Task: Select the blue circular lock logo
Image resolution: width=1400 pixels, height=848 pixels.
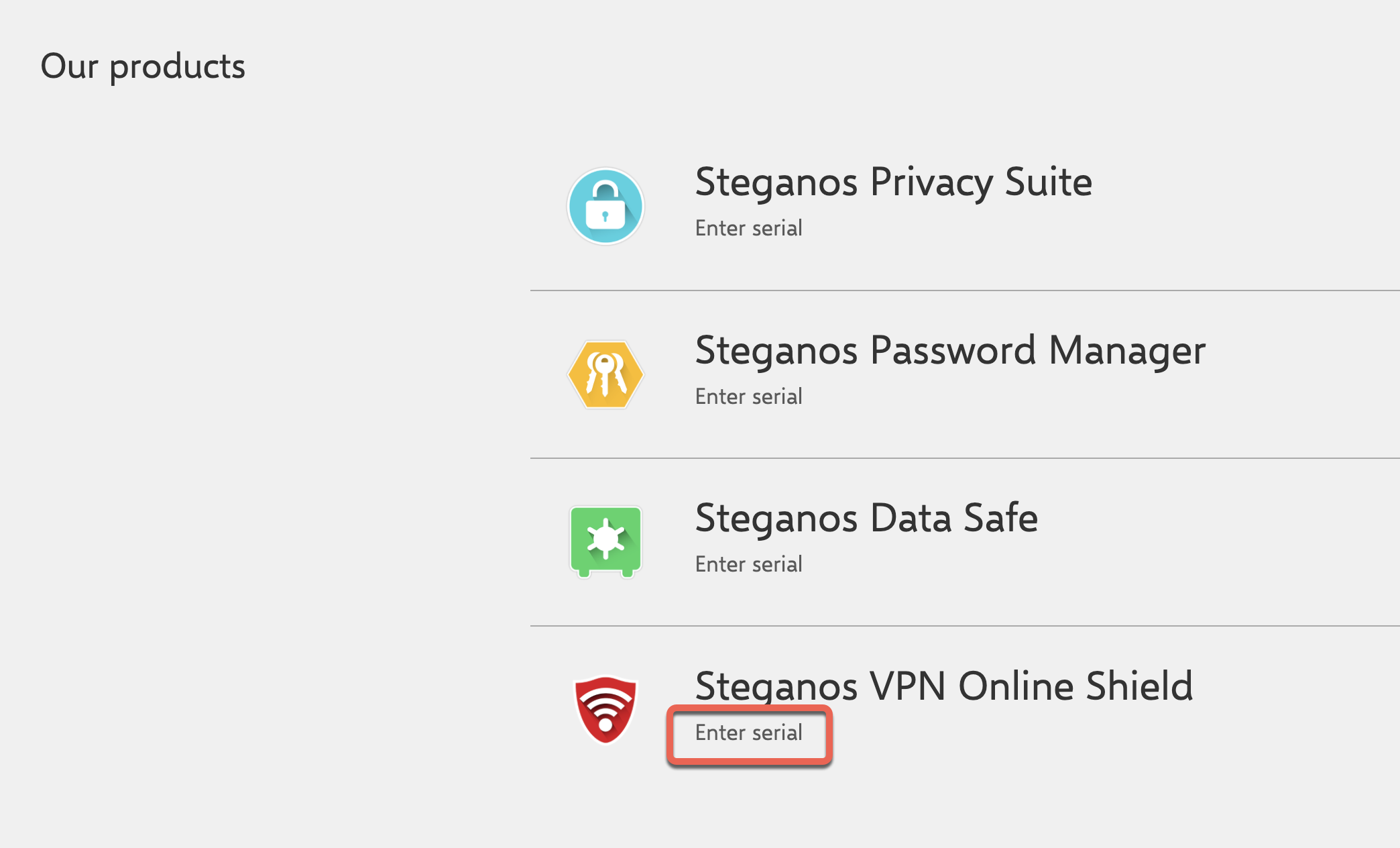Action: (x=605, y=206)
